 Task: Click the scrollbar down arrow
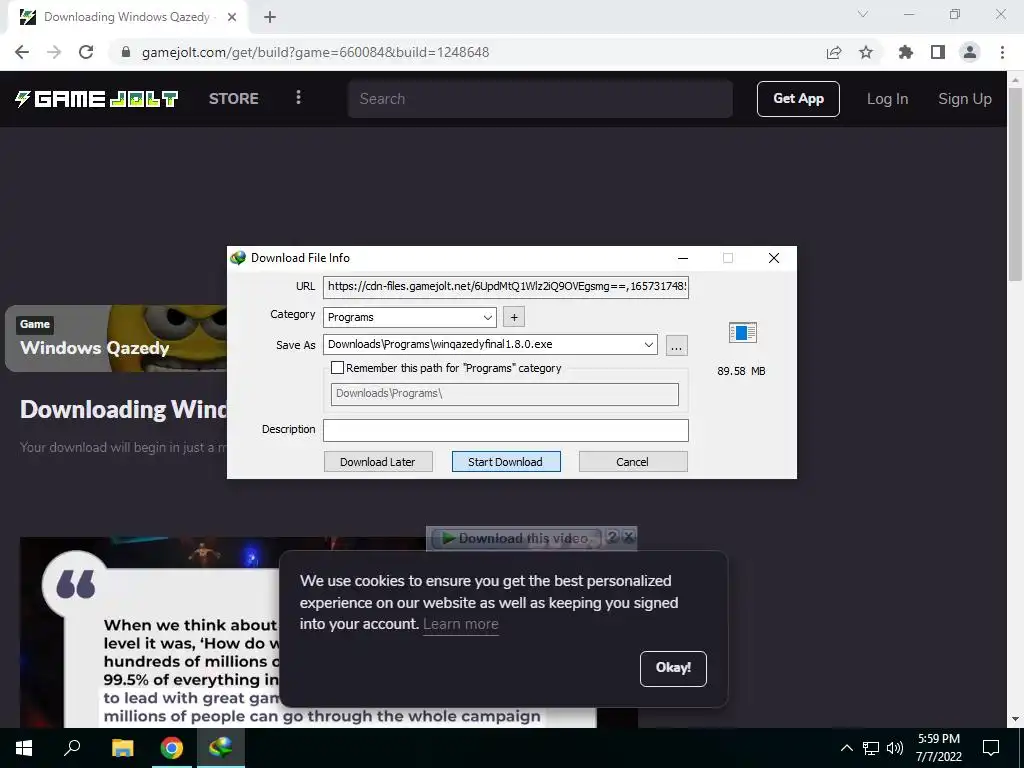1016,720
